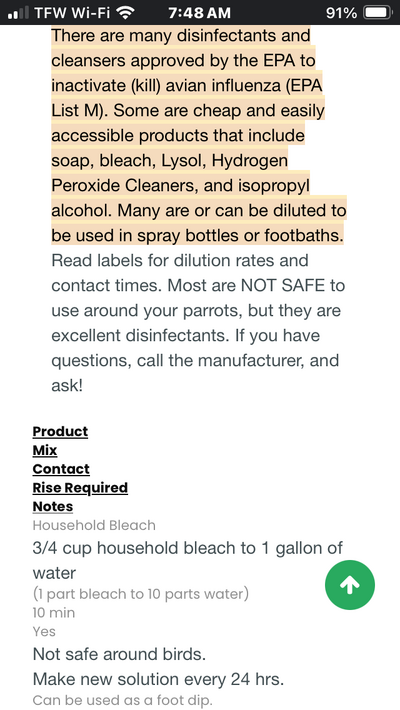Screen dimensions: 400x710
Task: Tap the Product column heading
Action: (60, 431)
